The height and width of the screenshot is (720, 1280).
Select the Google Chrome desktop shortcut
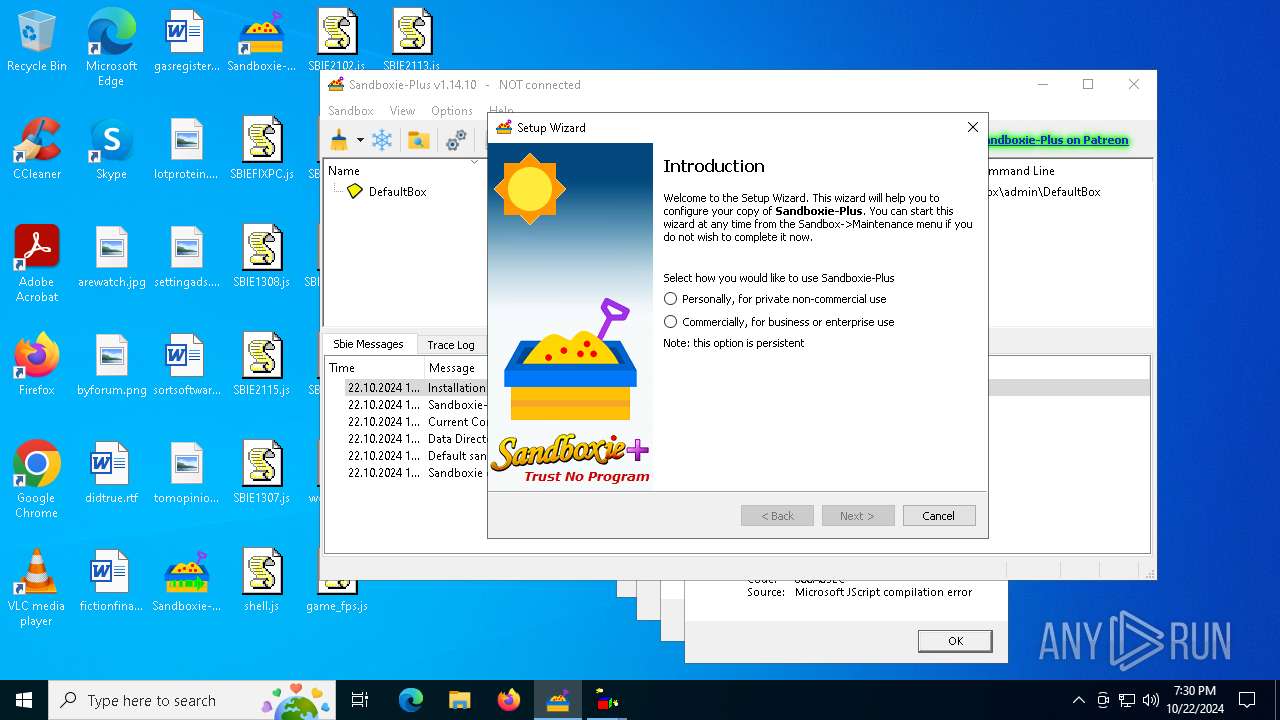tap(37, 479)
